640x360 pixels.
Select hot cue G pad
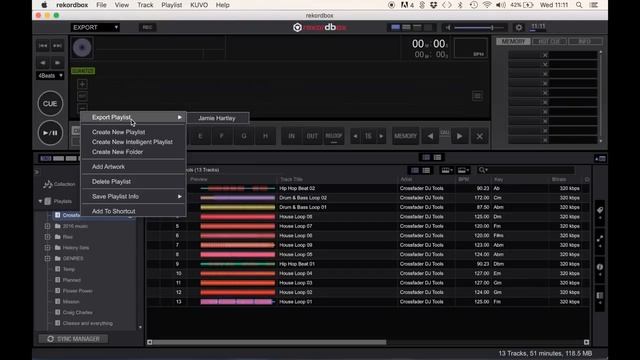(244, 136)
